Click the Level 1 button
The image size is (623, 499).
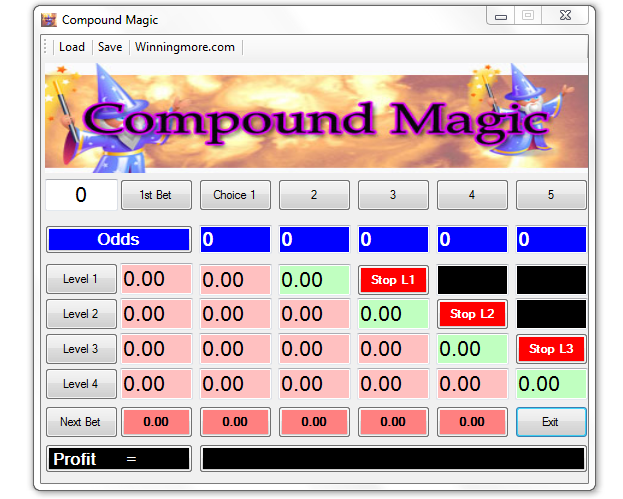click(81, 279)
